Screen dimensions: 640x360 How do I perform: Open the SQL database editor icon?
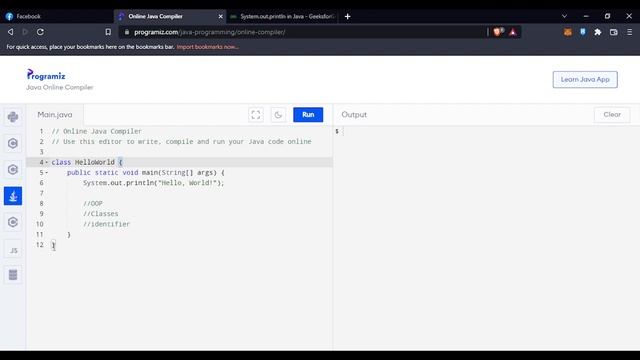pos(13,275)
